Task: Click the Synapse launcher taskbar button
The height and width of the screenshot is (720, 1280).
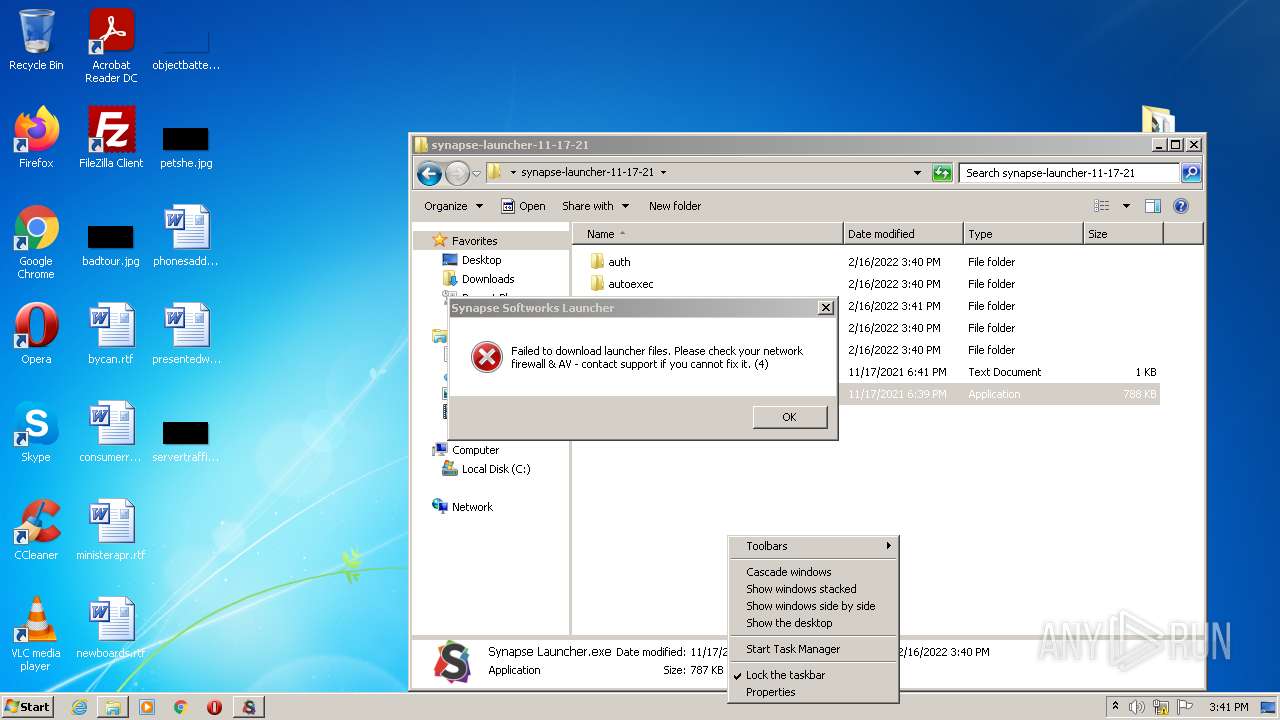Action: (248, 707)
